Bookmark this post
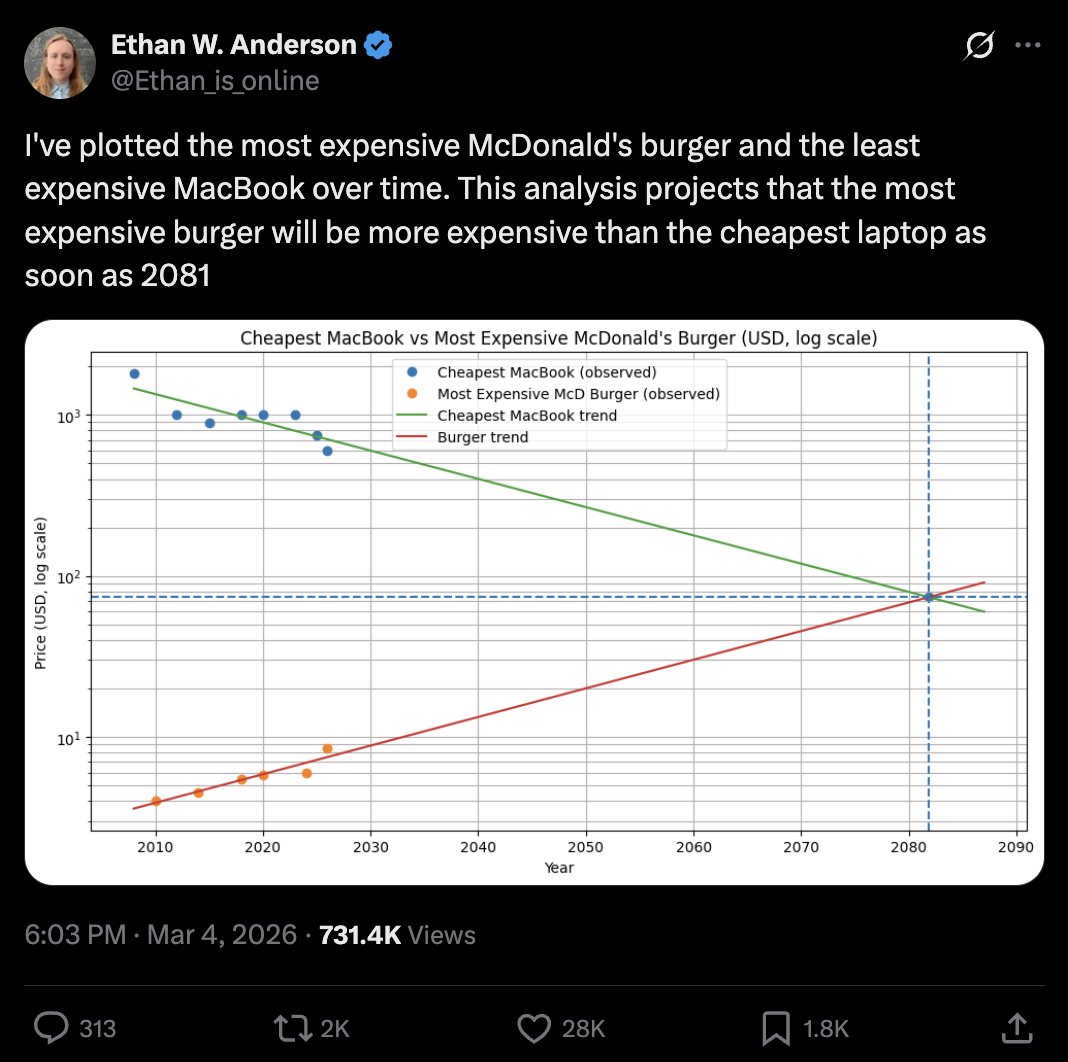The width and height of the screenshot is (1068, 1062). [777, 1027]
